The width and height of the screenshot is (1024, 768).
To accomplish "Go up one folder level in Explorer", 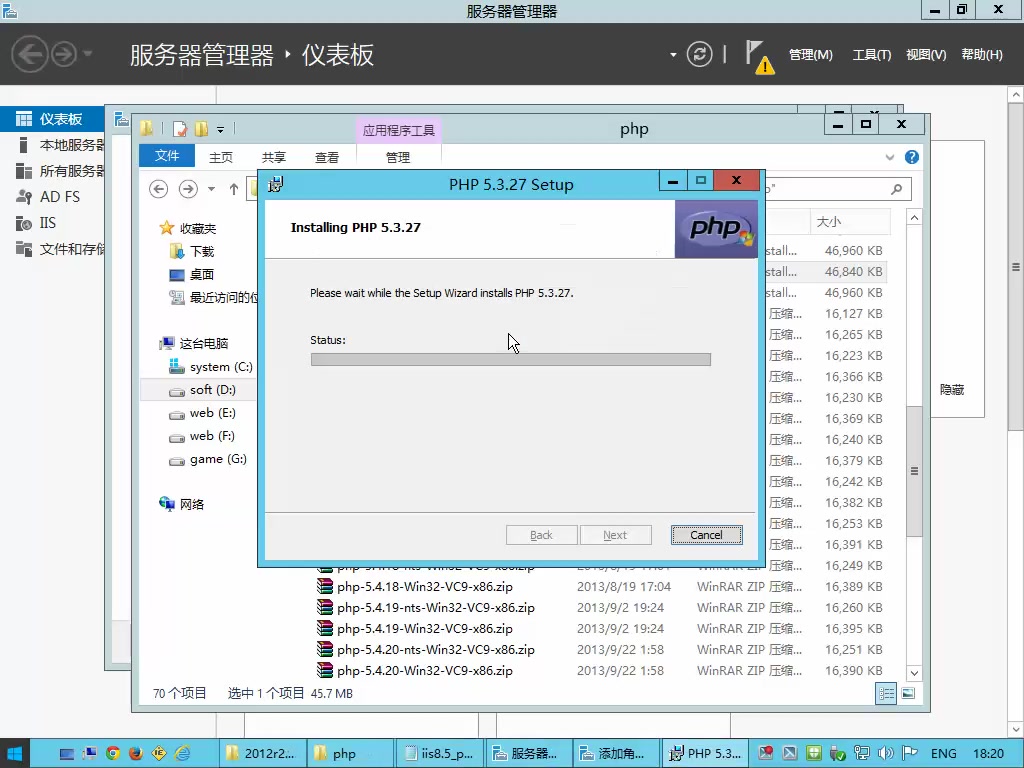I will coord(233,189).
